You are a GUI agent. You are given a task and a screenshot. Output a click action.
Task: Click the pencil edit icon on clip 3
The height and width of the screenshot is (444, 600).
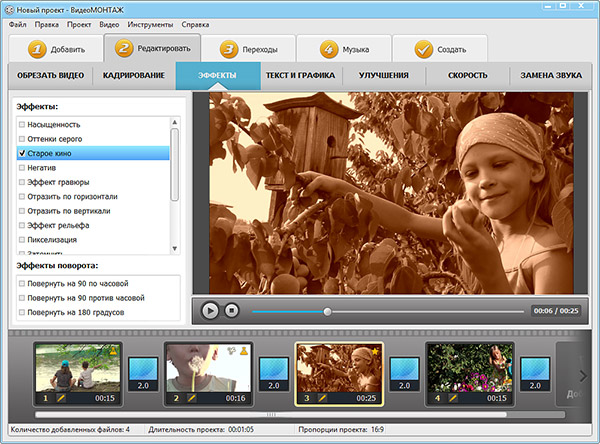tap(322, 398)
